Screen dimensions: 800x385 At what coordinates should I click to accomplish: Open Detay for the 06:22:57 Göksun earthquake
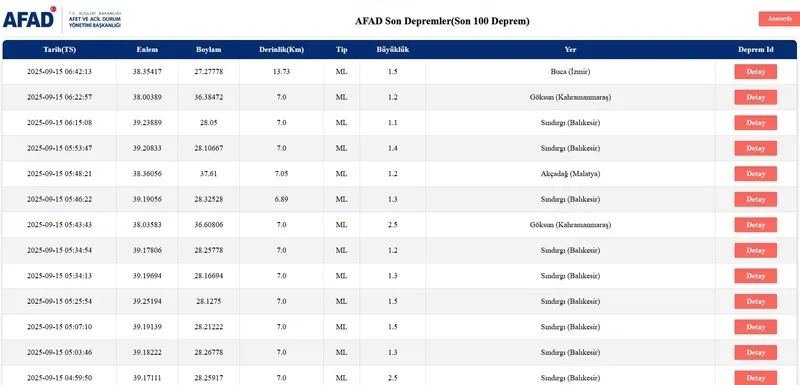pos(756,97)
